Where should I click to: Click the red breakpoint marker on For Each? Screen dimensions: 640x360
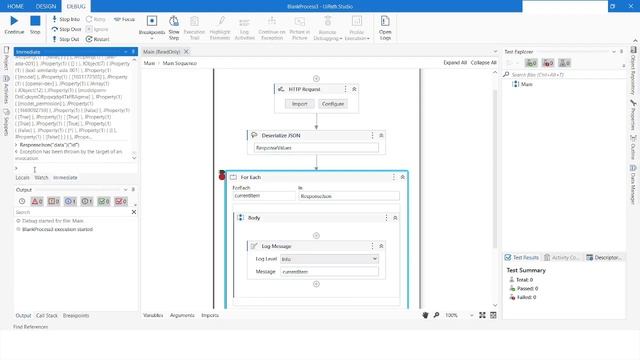tap(222, 176)
